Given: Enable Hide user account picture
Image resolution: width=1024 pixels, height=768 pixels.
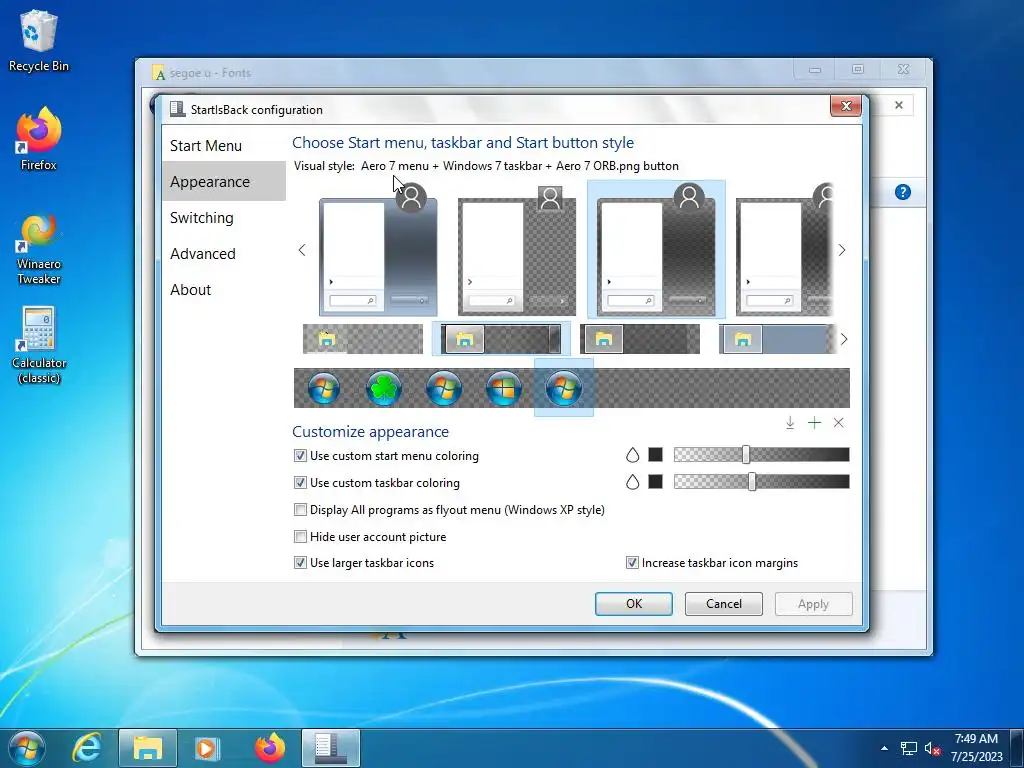Looking at the screenshot, I should (300, 537).
